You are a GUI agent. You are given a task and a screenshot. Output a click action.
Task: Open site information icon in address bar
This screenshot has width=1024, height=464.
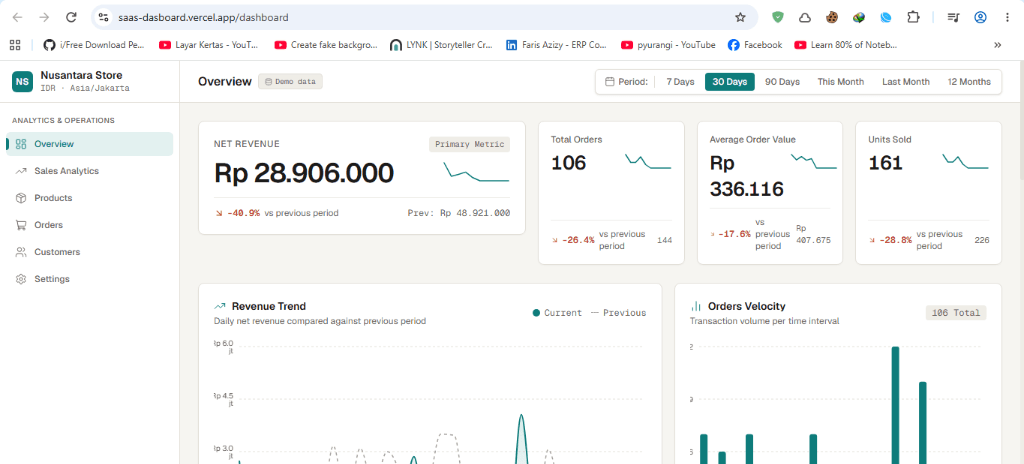click(x=103, y=18)
